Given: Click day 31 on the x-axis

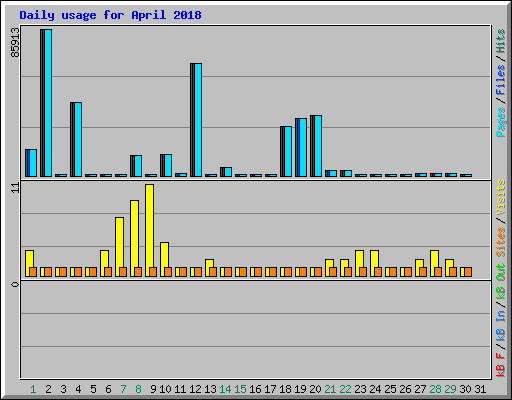Looking at the screenshot, I should point(480,389).
